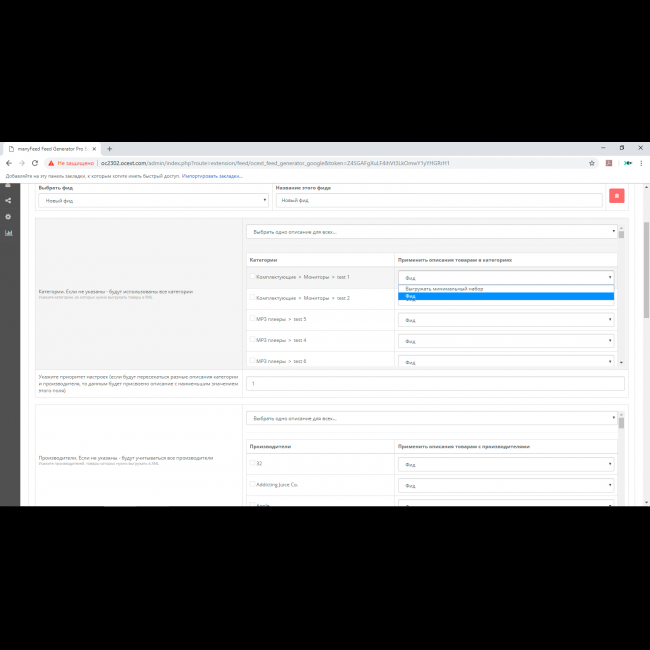Check the 'MP3 плееры > test 5' category
Image resolution: width=650 pixels, height=650 pixels.
tap(252, 319)
